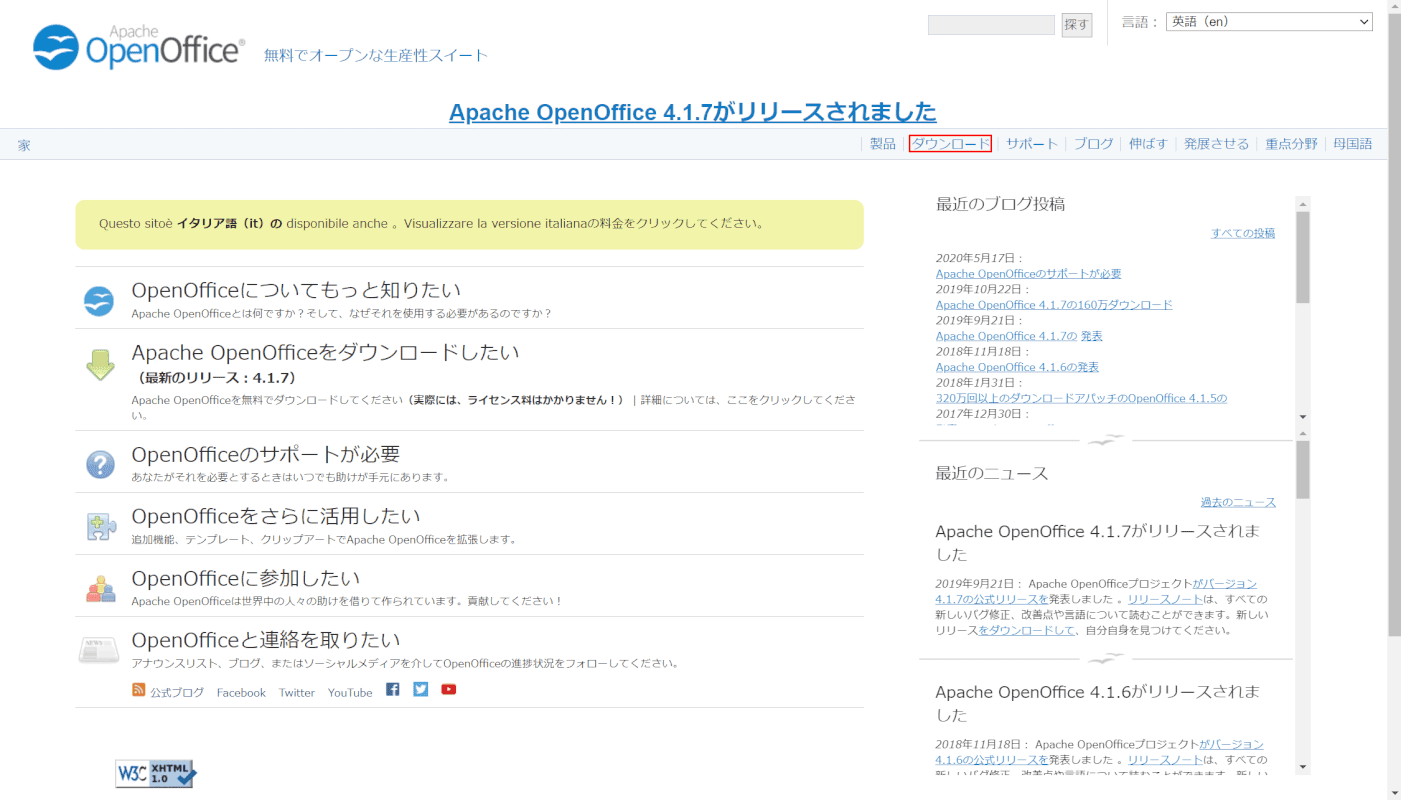Click the OpenOffice seagull info icon
This screenshot has width=1401, height=800.
pos(99,301)
